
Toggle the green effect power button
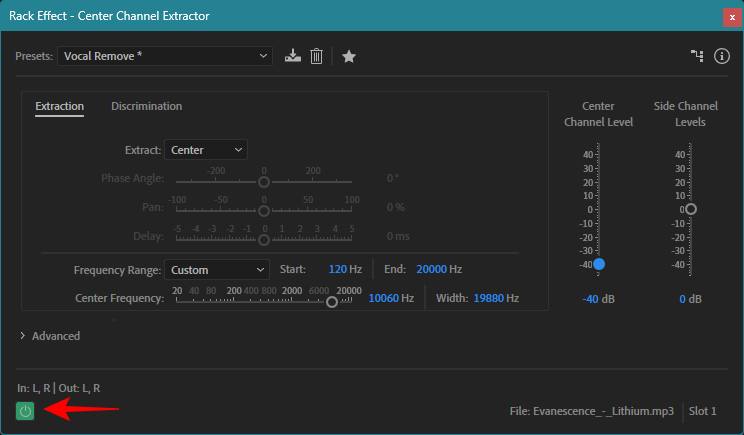[25, 410]
